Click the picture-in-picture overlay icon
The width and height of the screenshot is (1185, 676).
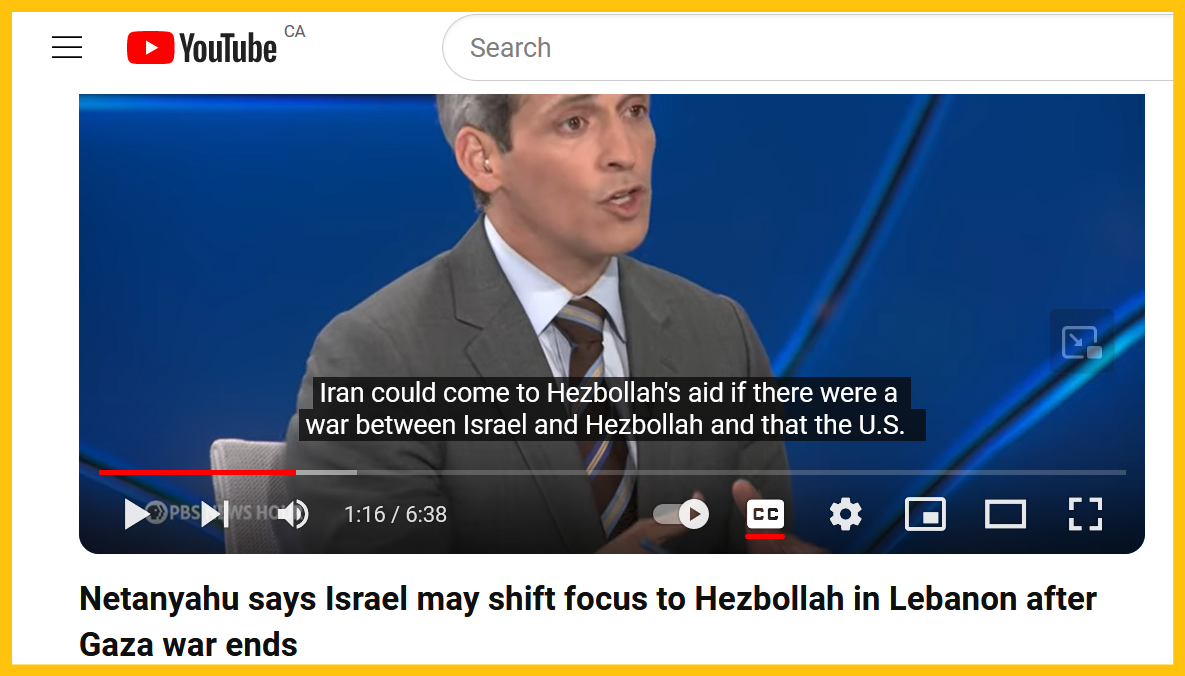click(x=1081, y=342)
